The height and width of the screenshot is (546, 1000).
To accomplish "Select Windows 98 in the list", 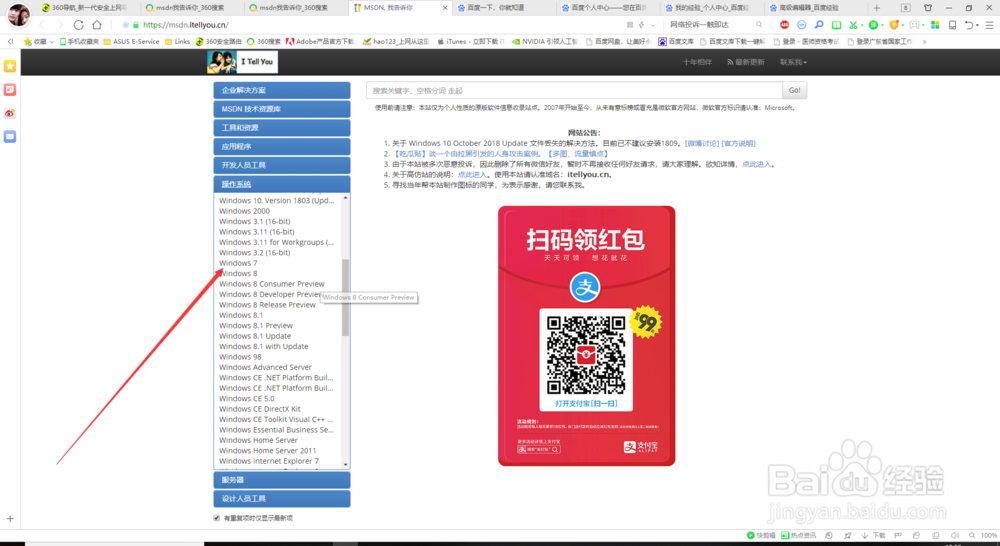I will pos(240,357).
